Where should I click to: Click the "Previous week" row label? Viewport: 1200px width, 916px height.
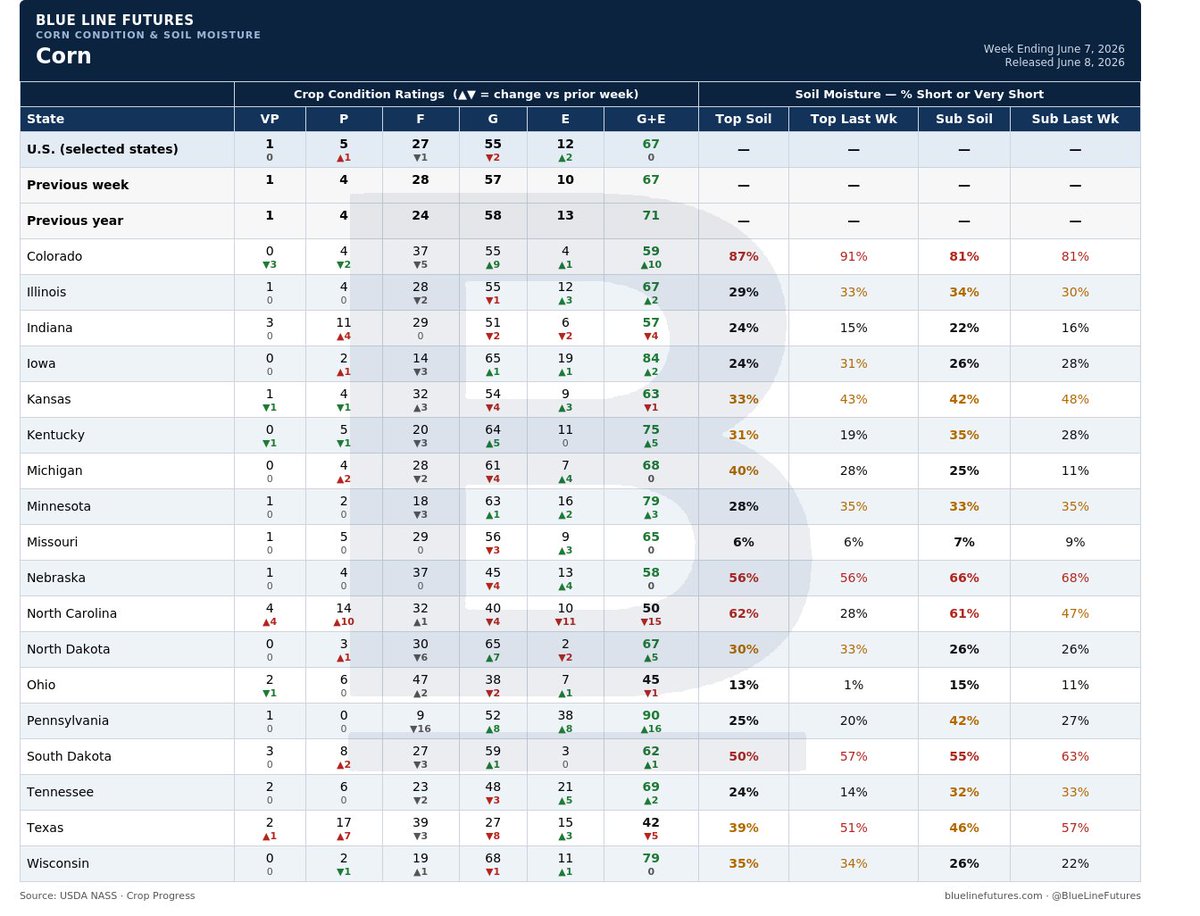(78, 185)
